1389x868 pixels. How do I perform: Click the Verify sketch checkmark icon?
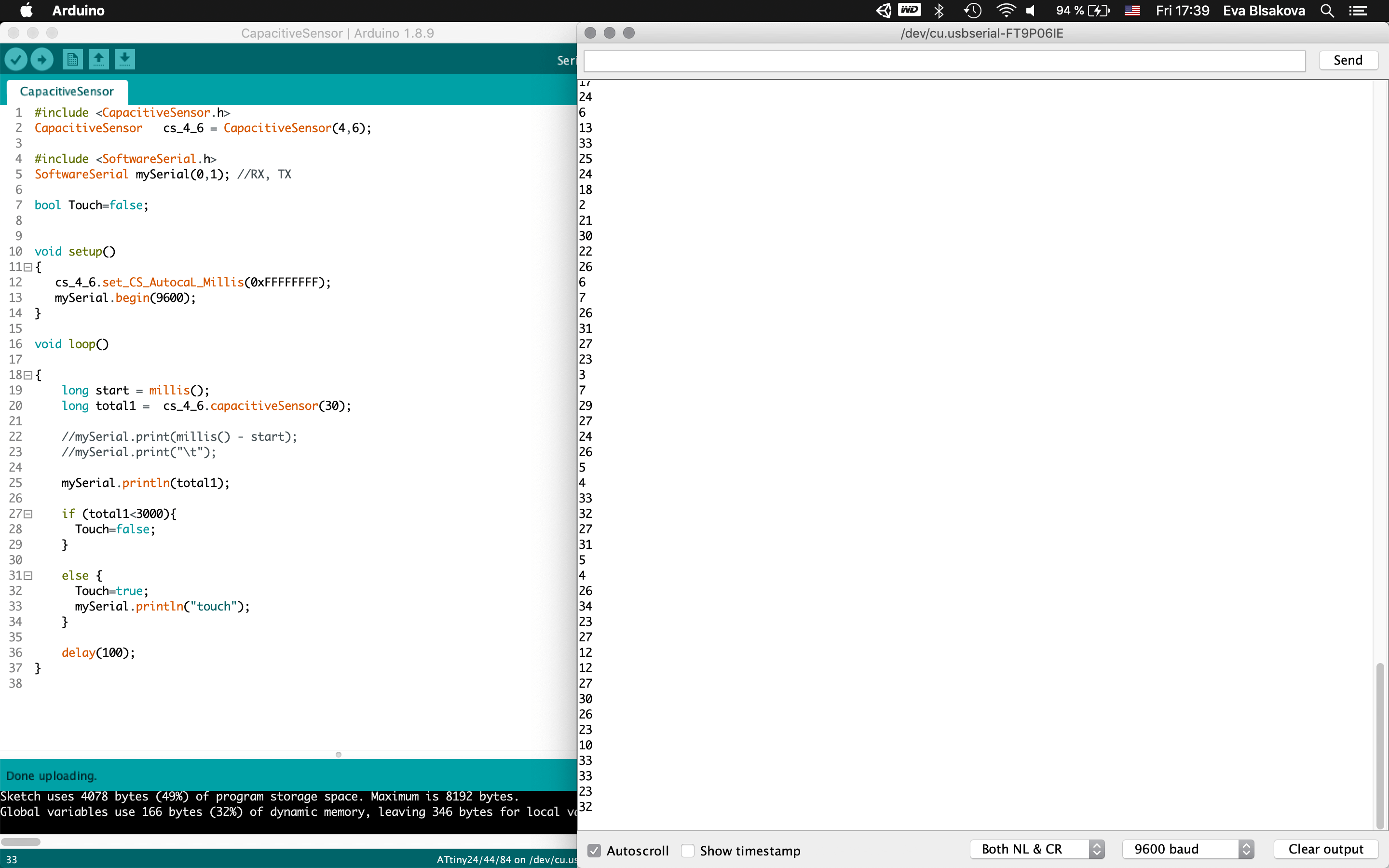[x=16, y=59]
